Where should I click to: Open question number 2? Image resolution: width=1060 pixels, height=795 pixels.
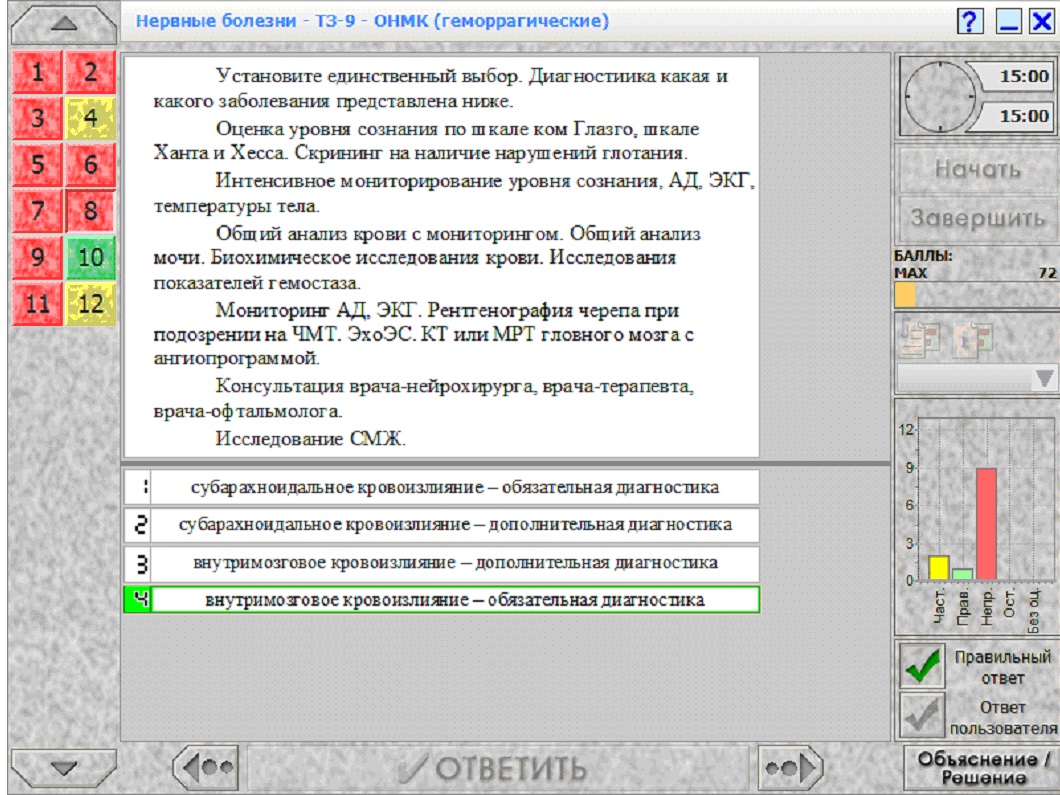(91, 72)
